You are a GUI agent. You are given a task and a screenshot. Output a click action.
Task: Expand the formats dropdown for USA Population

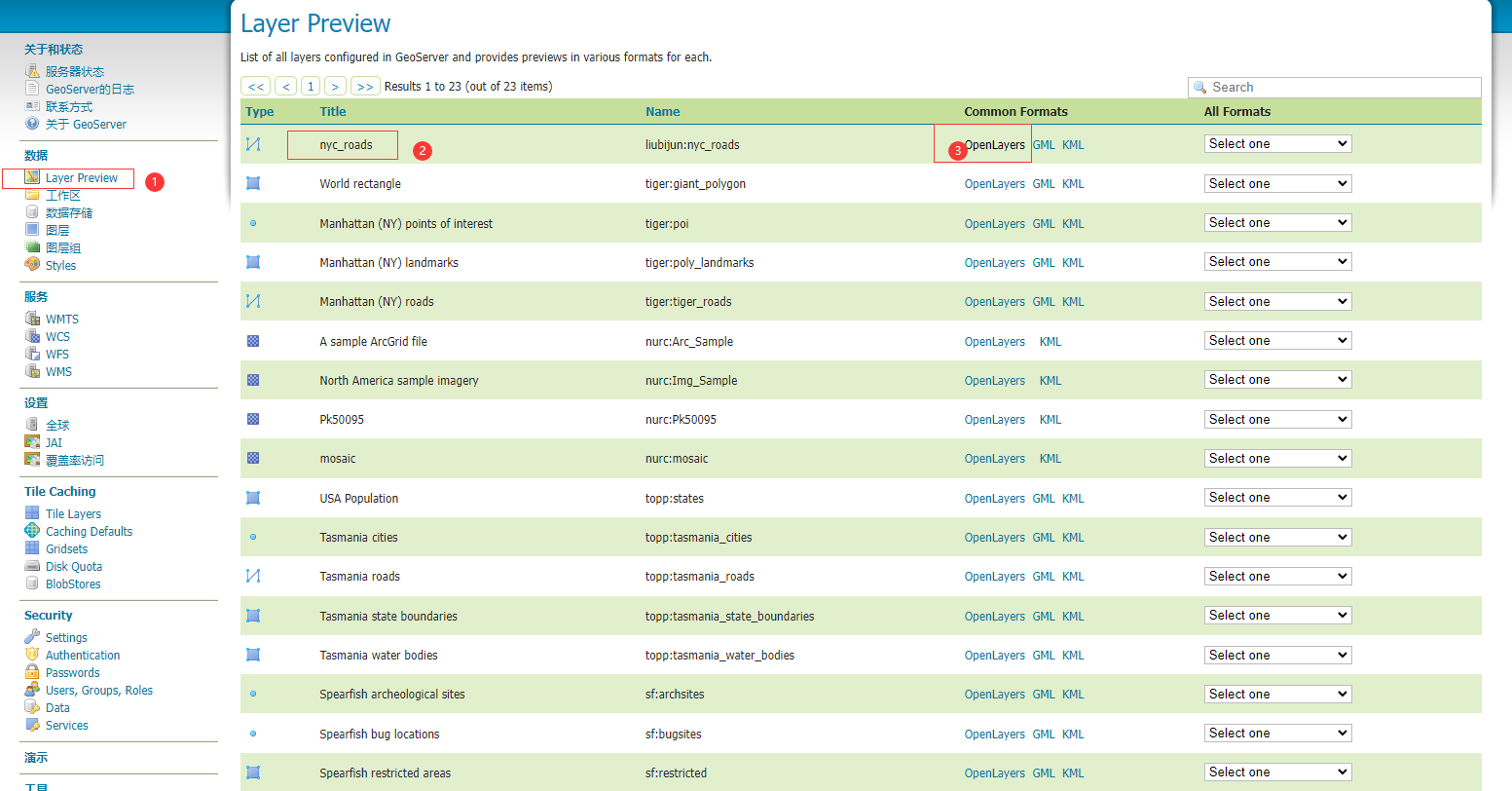pos(1278,498)
